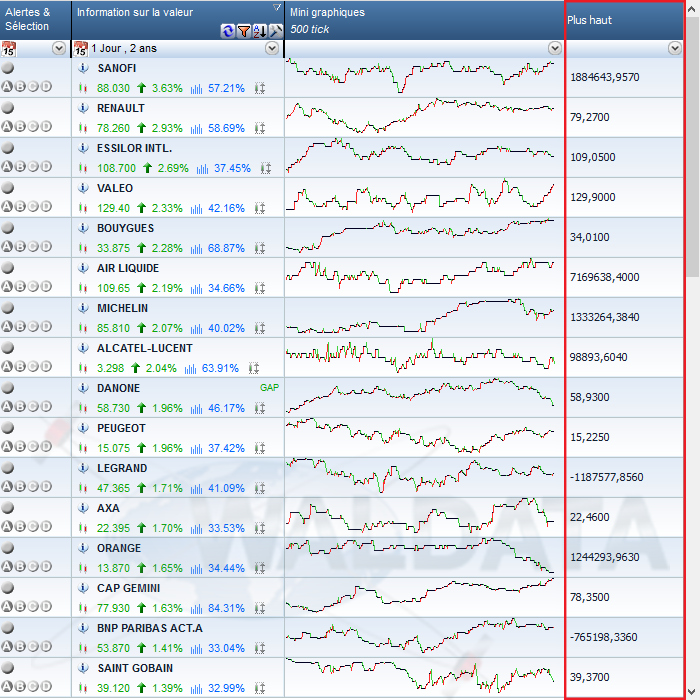The height and width of the screenshot is (700, 700).
Task: Open Plus haut column dropdown arrow
Action: pyautogui.click(x=675, y=48)
